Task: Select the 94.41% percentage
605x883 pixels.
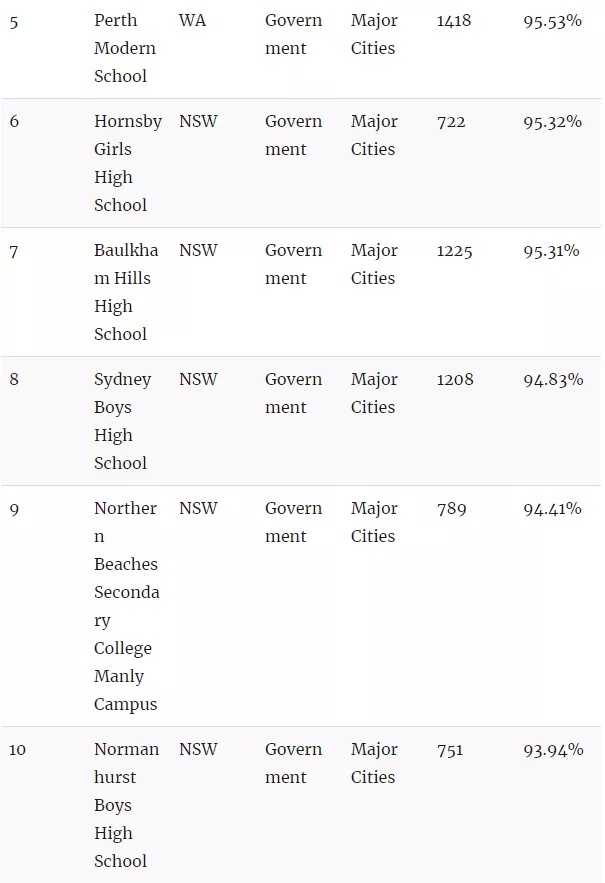Action: [x=552, y=509]
